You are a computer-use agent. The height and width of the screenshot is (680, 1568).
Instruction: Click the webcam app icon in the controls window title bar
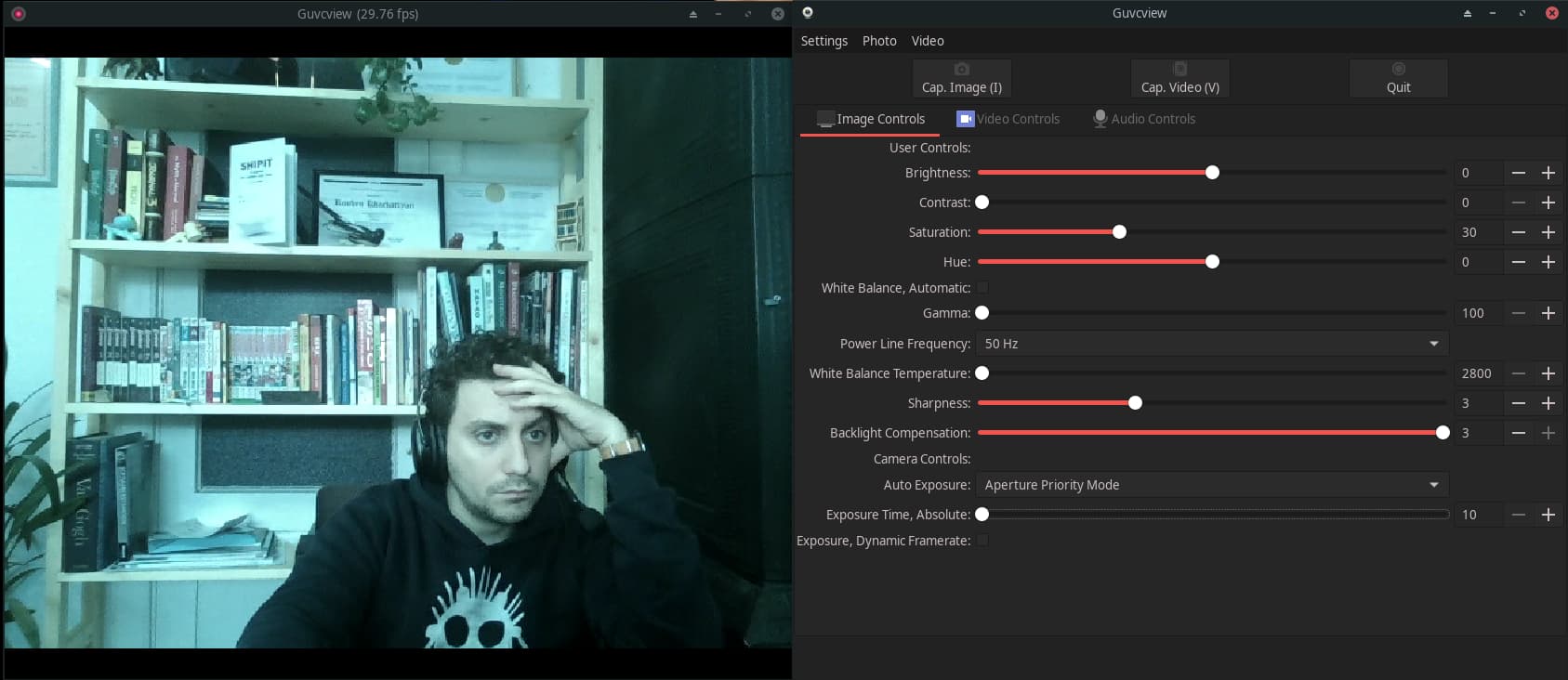[808, 13]
